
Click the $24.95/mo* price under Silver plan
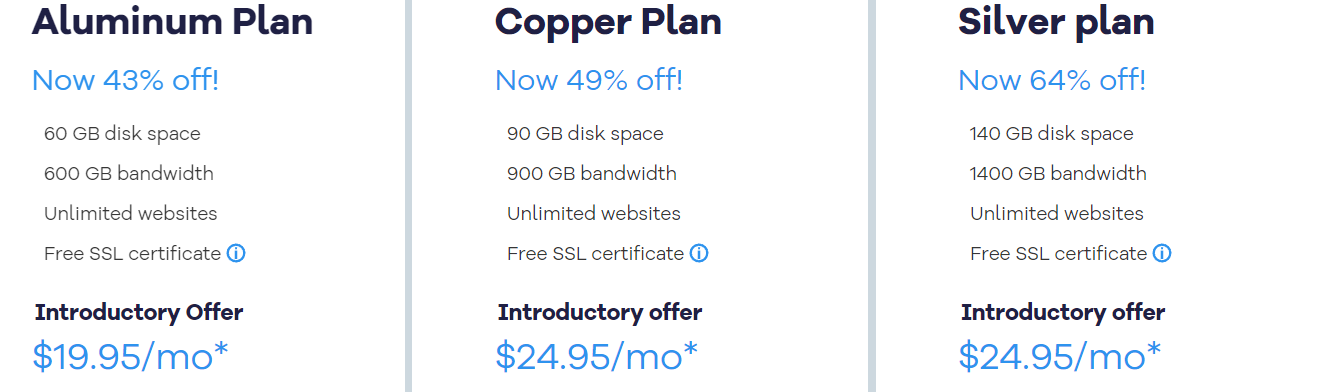pos(1060,355)
